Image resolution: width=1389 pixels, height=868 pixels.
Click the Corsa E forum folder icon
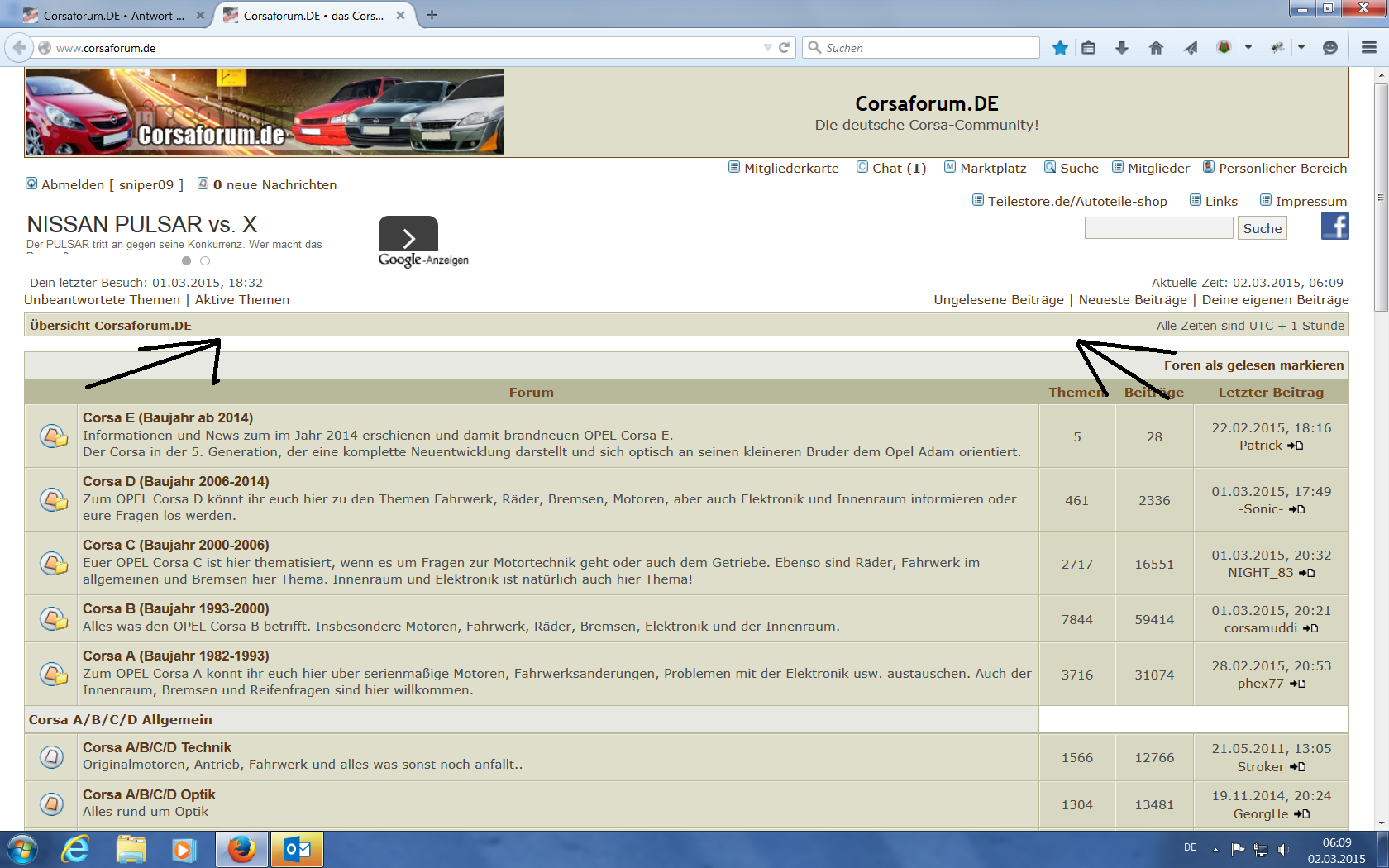pyautogui.click(x=54, y=436)
